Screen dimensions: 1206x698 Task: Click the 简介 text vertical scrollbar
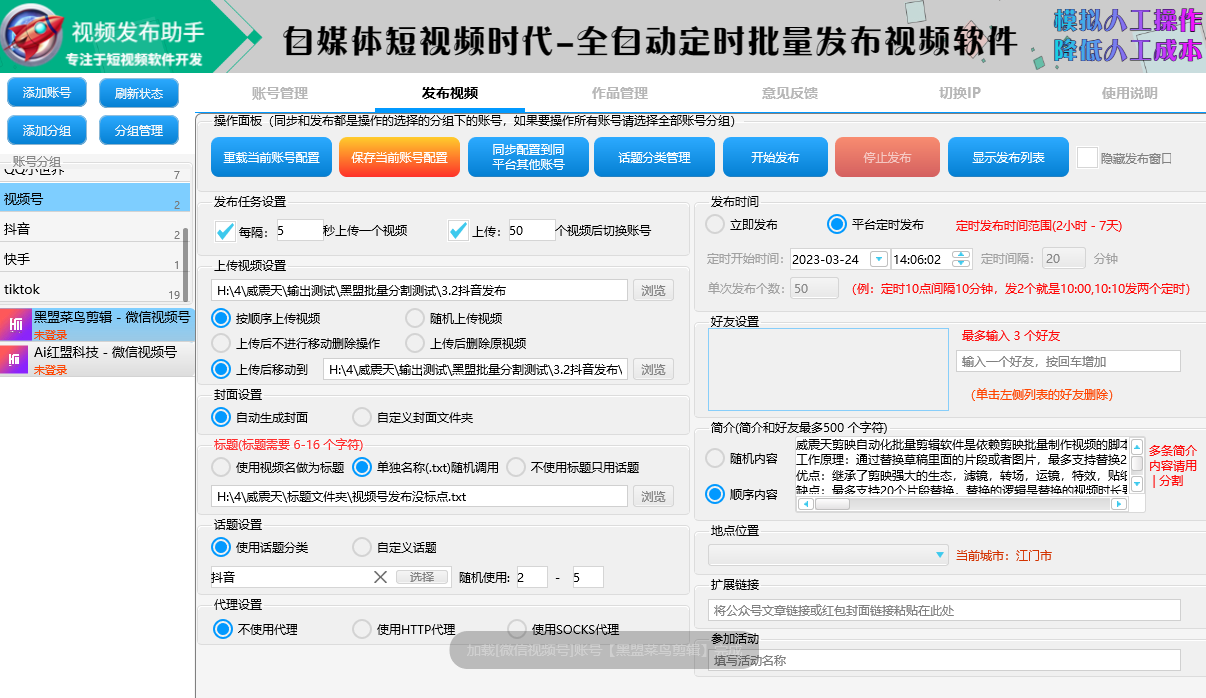coord(1136,465)
